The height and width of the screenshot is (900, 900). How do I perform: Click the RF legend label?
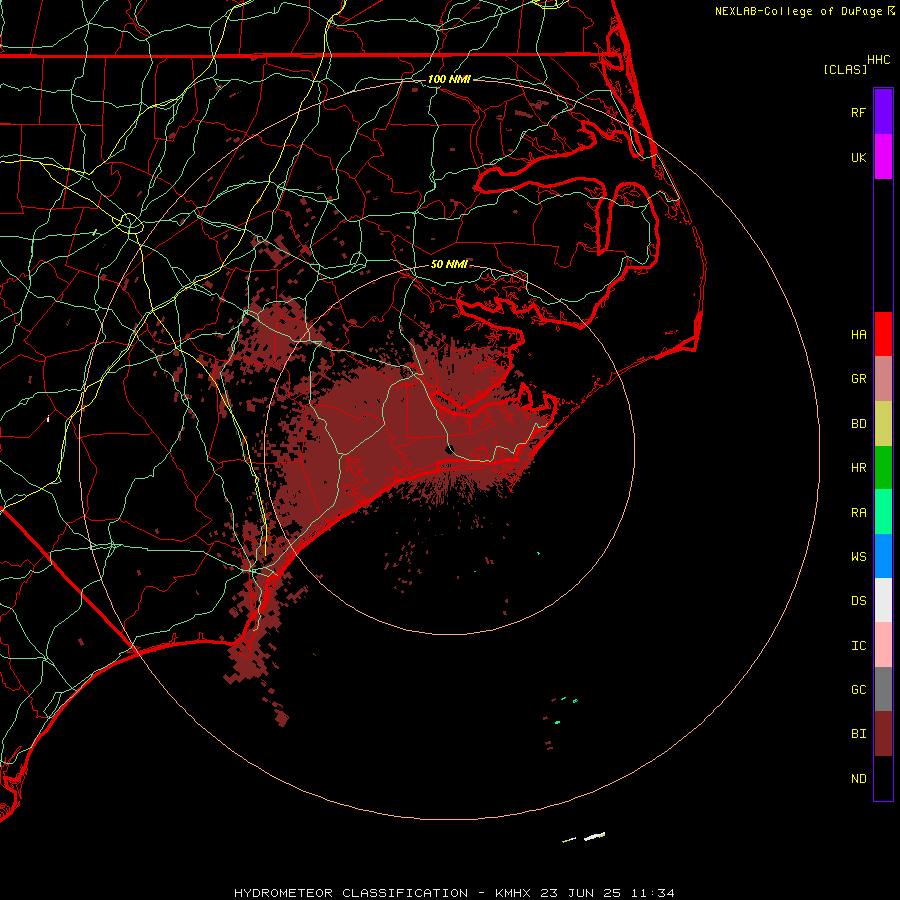pos(858,112)
